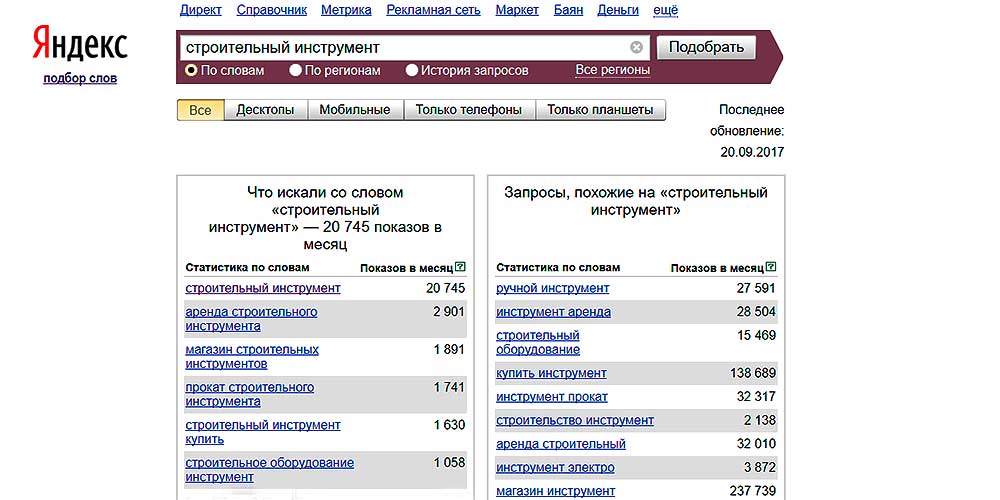Click the Подобрать button

(707, 47)
